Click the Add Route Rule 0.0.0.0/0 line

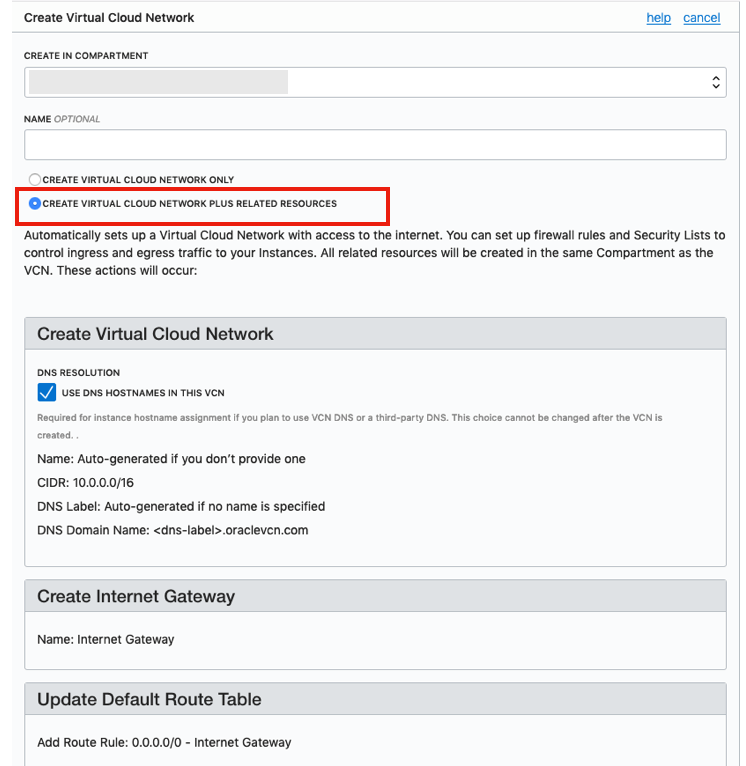tap(164, 743)
